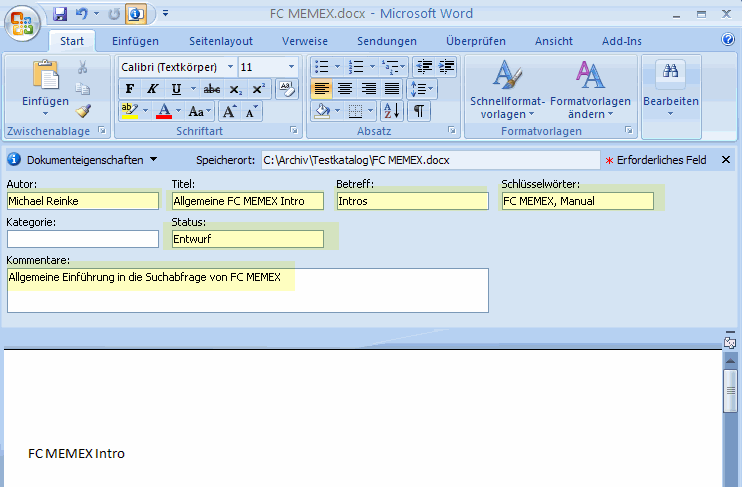
Task: Toggle bold (F) formatting
Action: click(x=130, y=89)
